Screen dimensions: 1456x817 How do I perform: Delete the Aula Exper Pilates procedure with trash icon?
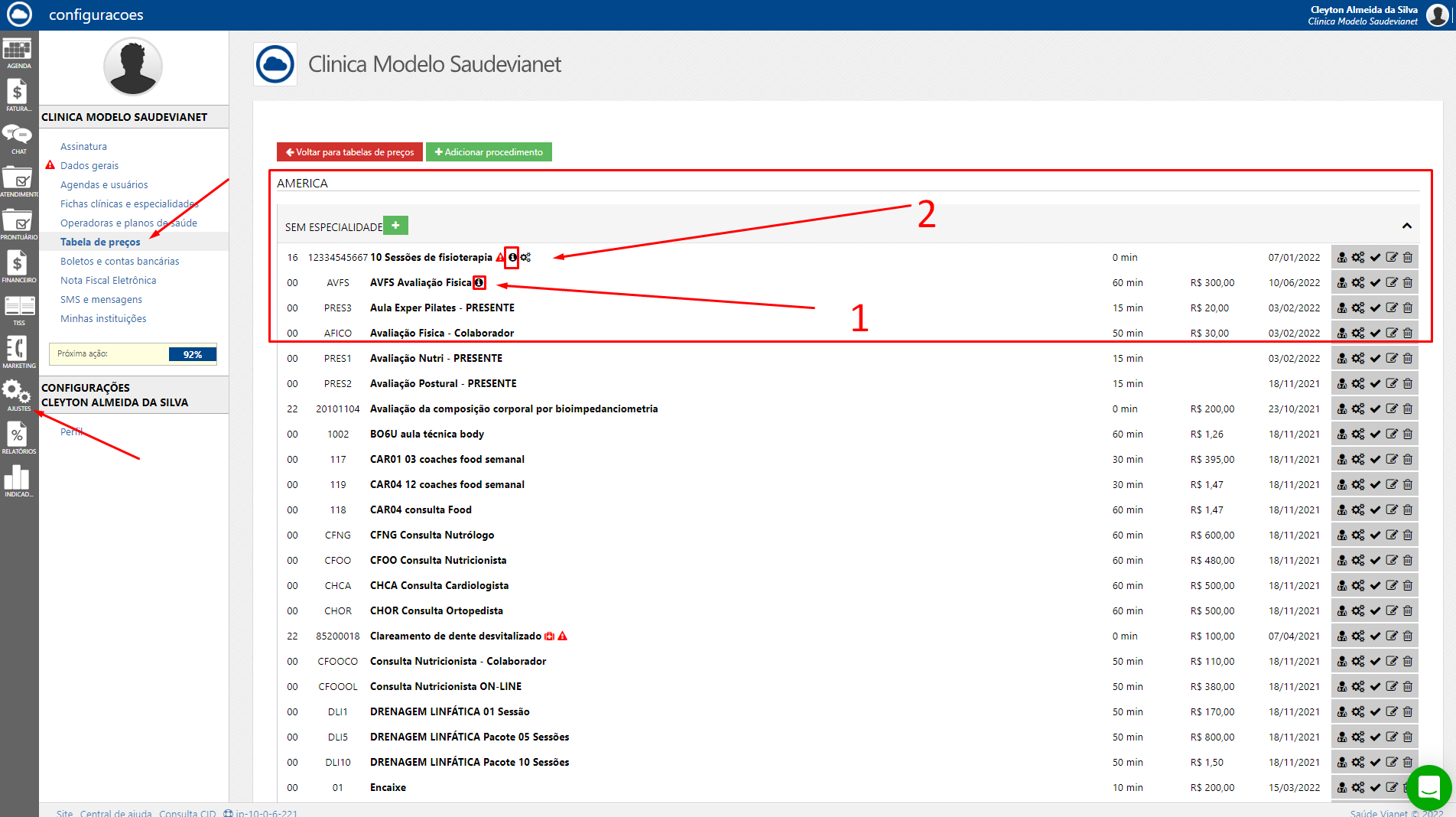(1408, 308)
